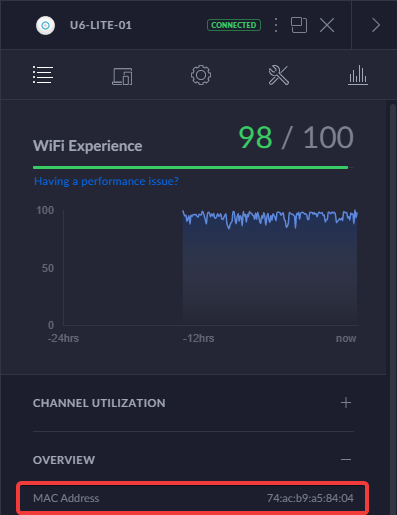The width and height of the screenshot is (397, 515).
Task: Expand the Channel Utilization section
Action: click(346, 403)
